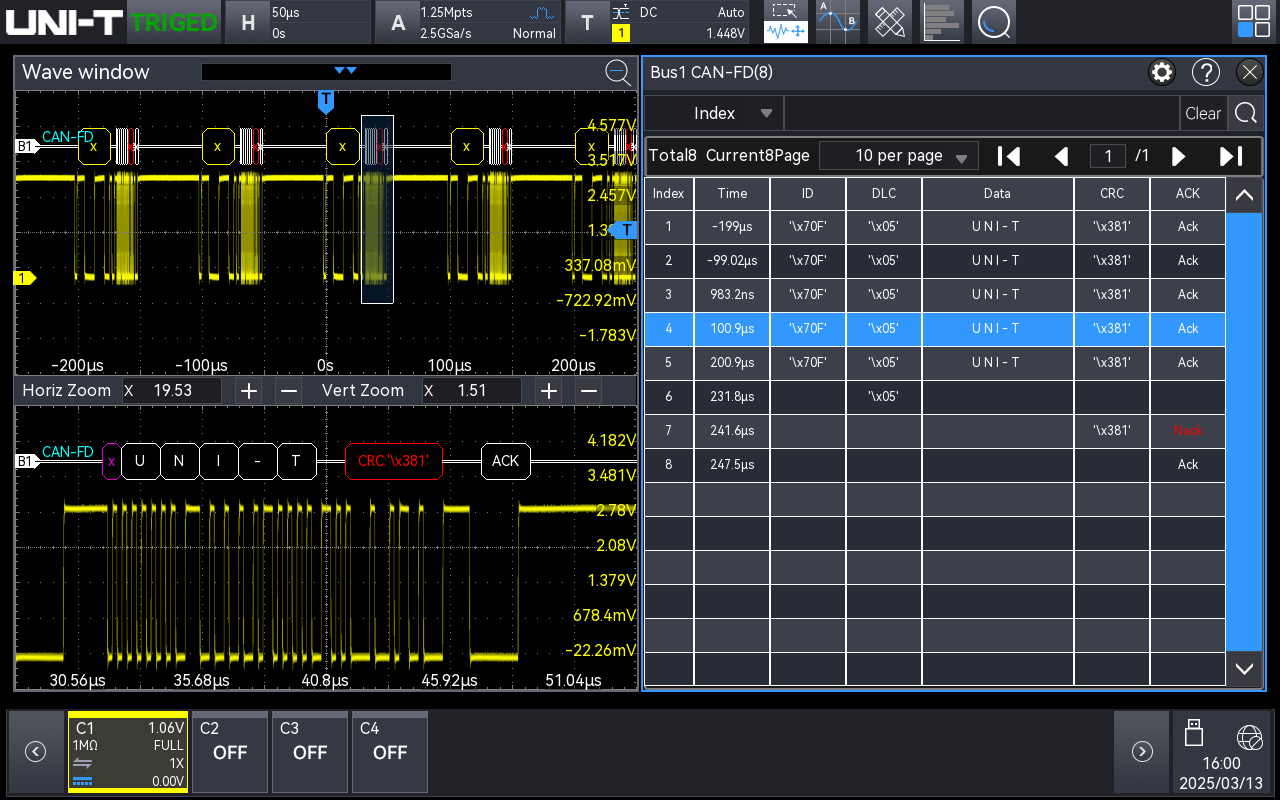Click the zoom-out magnifier in Wave window
This screenshot has height=800, width=1280.
click(x=618, y=72)
